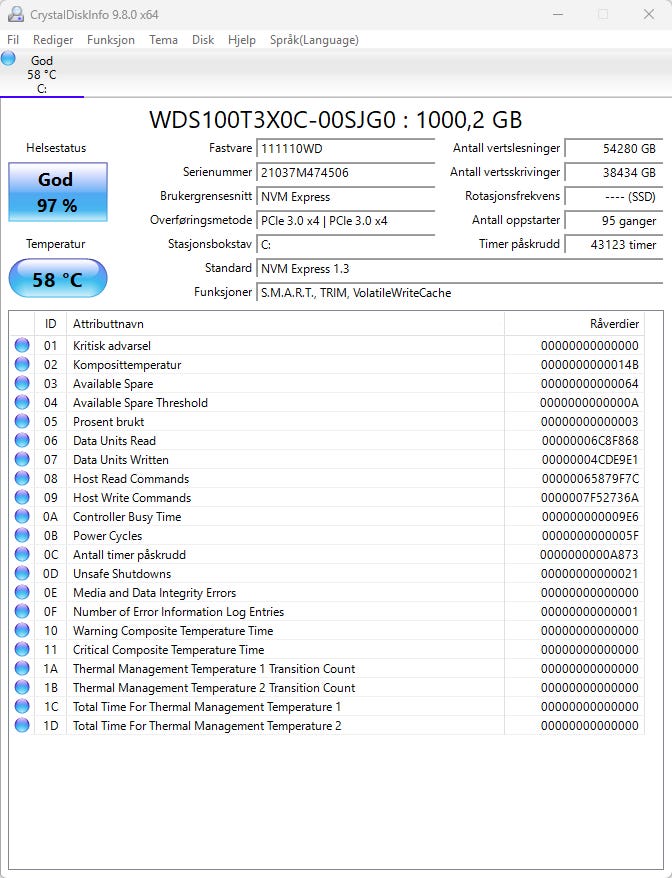Click the status orb for Antall timer påskrudd
The width and height of the screenshot is (672, 878).
[22, 555]
